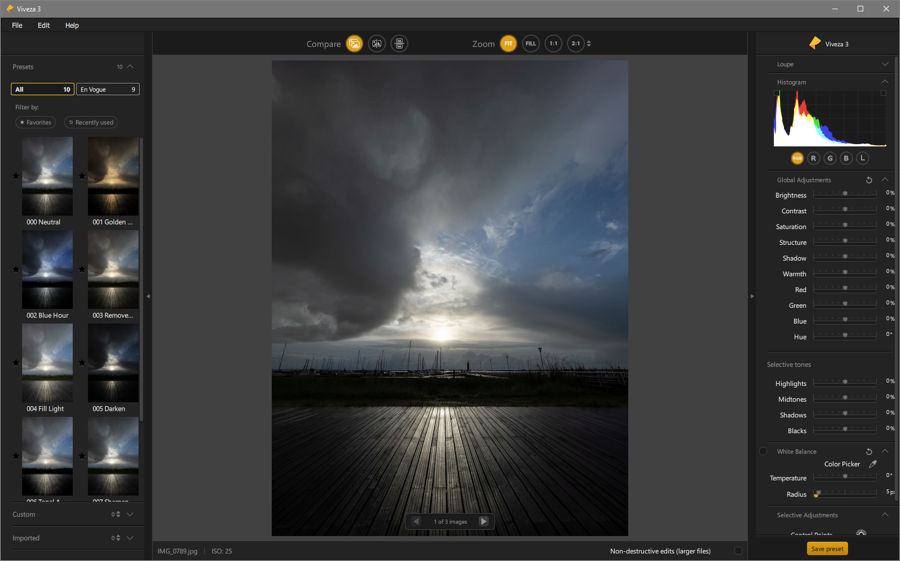Favorite the 002 Blue Hour preset star

(16, 269)
